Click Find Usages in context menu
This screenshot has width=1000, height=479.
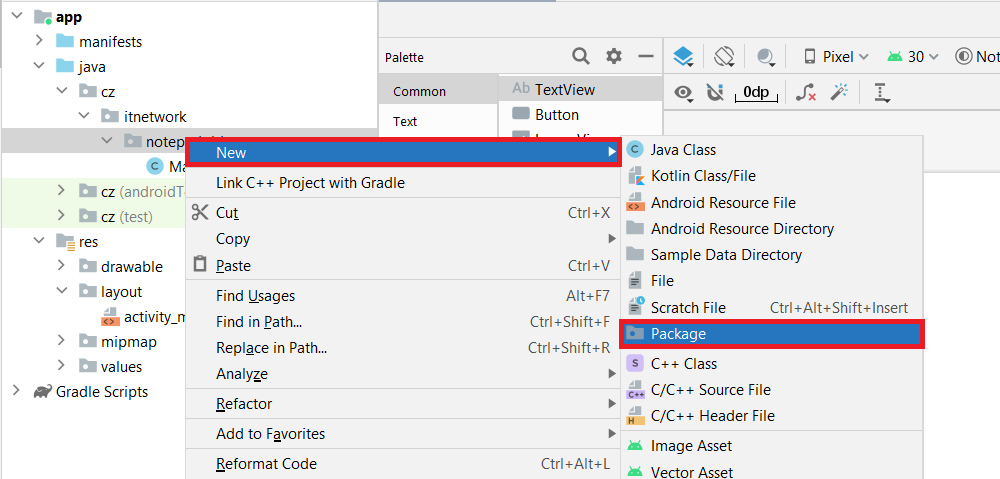click(x=255, y=296)
